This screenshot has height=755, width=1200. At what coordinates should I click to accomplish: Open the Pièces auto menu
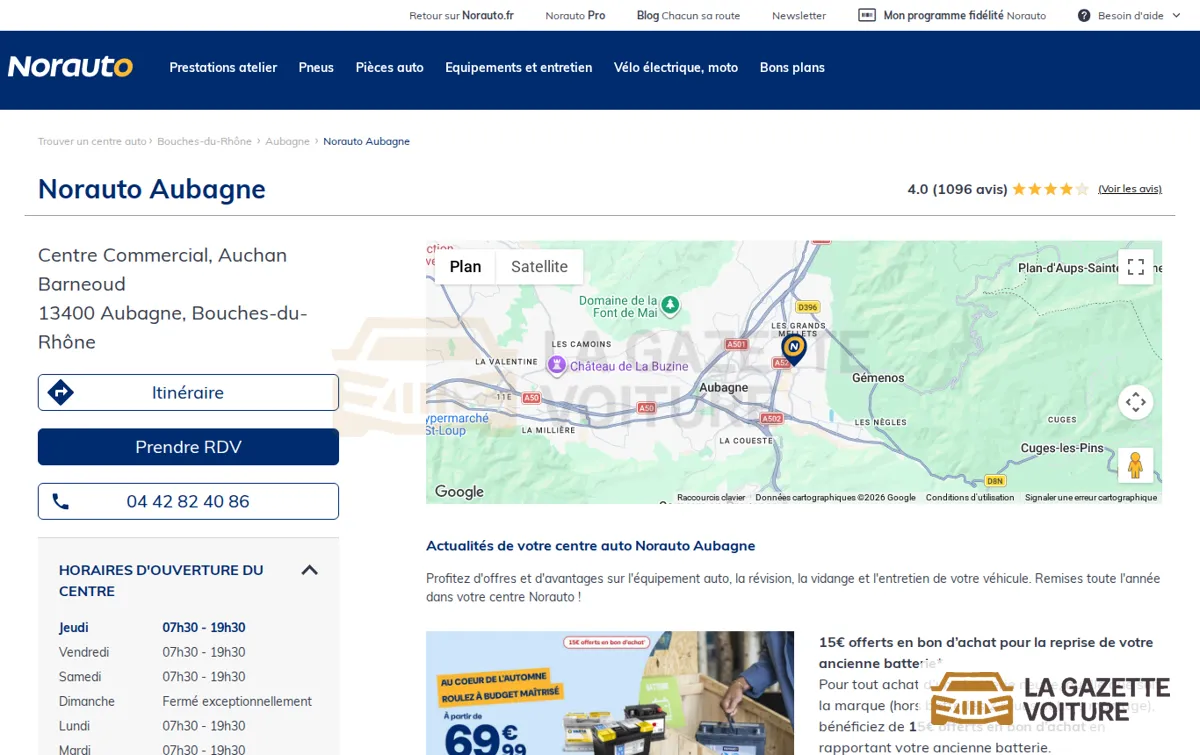coord(390,68)
